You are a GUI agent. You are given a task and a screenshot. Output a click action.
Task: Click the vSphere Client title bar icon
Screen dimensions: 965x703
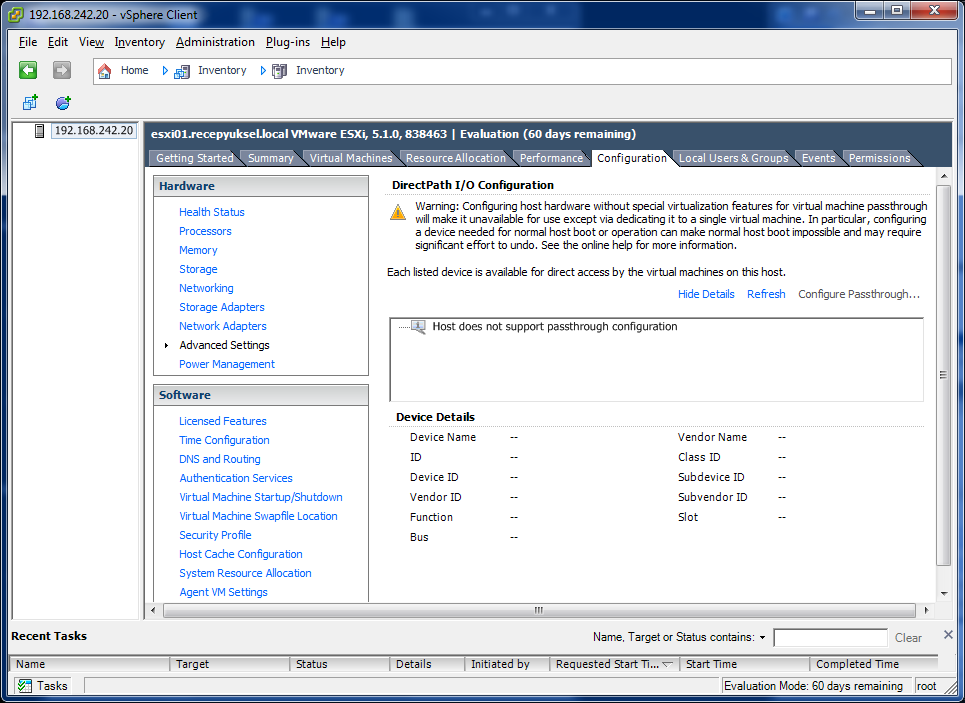[15, 15]
